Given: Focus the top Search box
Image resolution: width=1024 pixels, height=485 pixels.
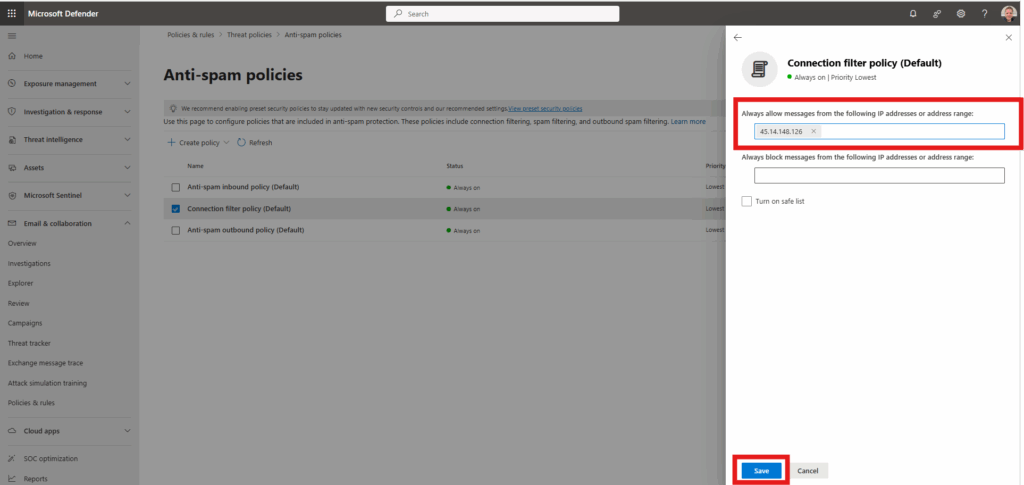Looking at the screenshot, I should click(x=502, y=14).
